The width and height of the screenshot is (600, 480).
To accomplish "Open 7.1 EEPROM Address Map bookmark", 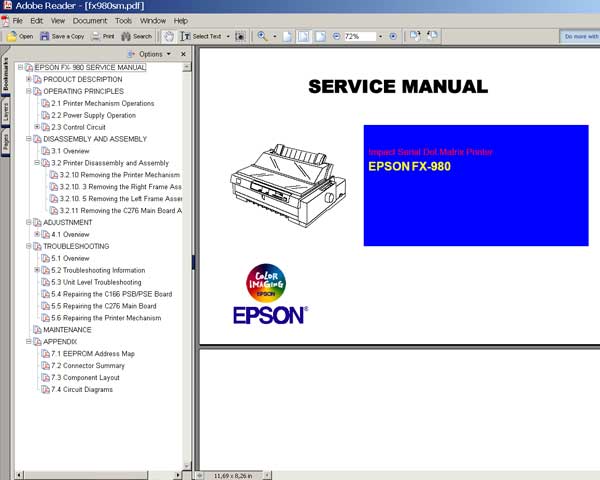I will click(x=93, y=354).
